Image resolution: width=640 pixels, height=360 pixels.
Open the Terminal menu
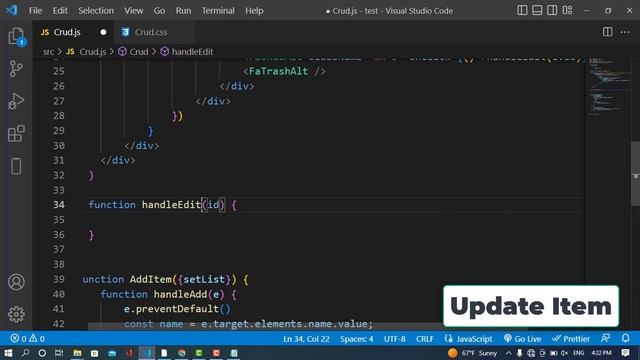218,11
